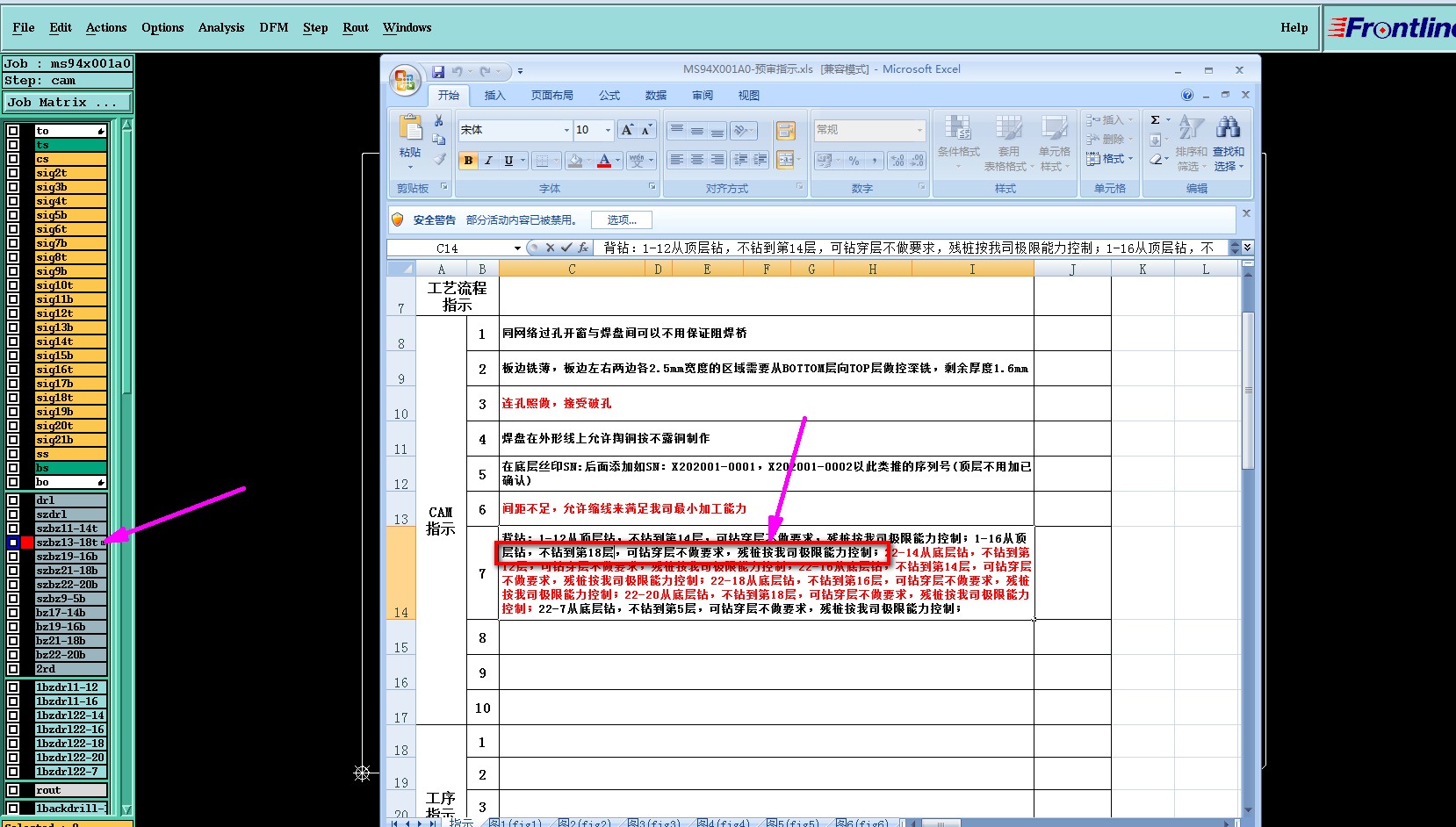Screen dimensions: 1456x827
Task: Click the 选项... security options button
Action: [x=621, y=220]
